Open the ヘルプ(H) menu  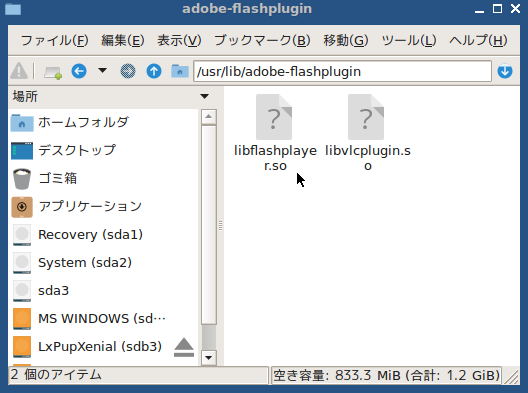click(x=478, y=40)
